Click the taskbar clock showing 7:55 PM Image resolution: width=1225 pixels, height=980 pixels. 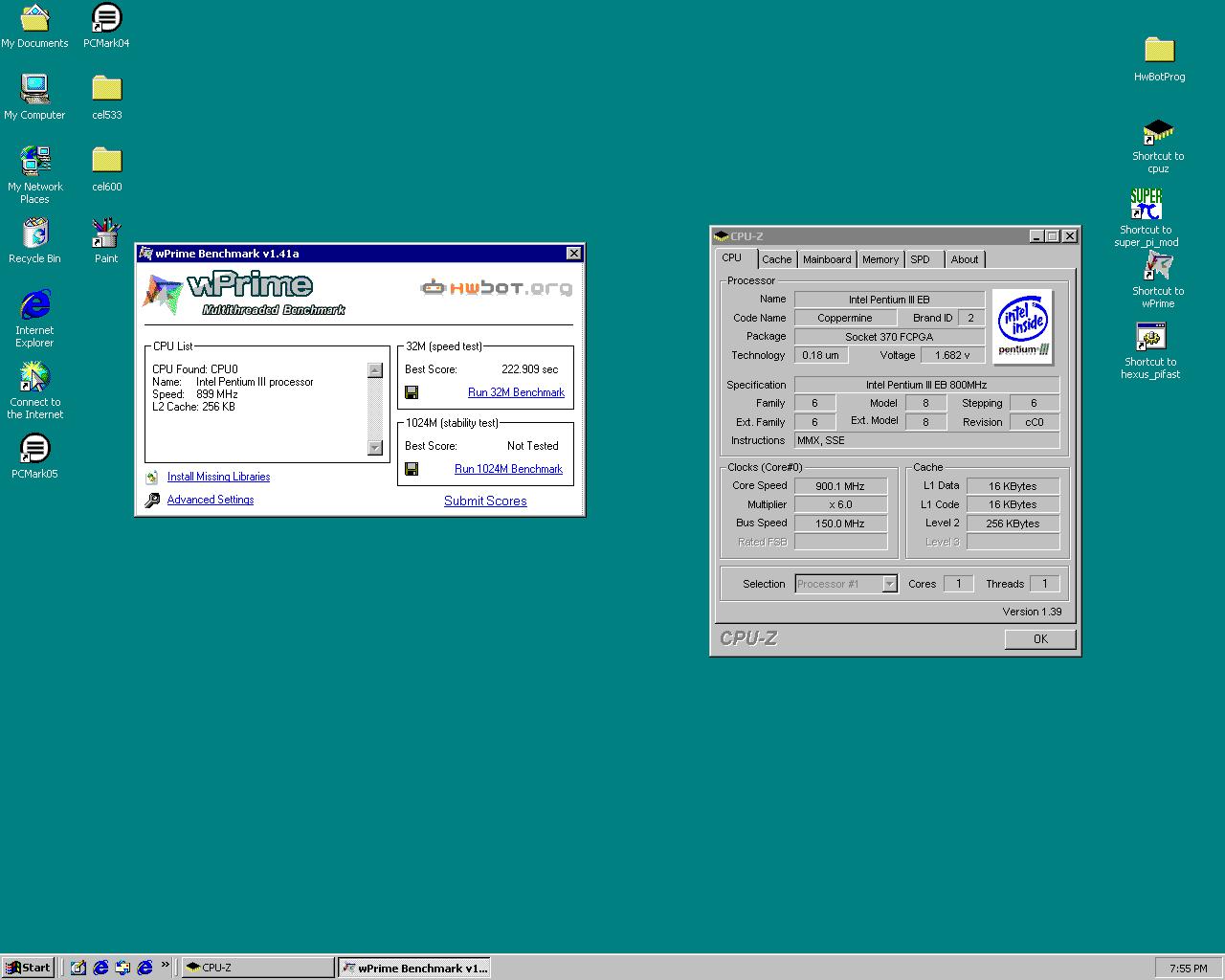pos(1188,969)
